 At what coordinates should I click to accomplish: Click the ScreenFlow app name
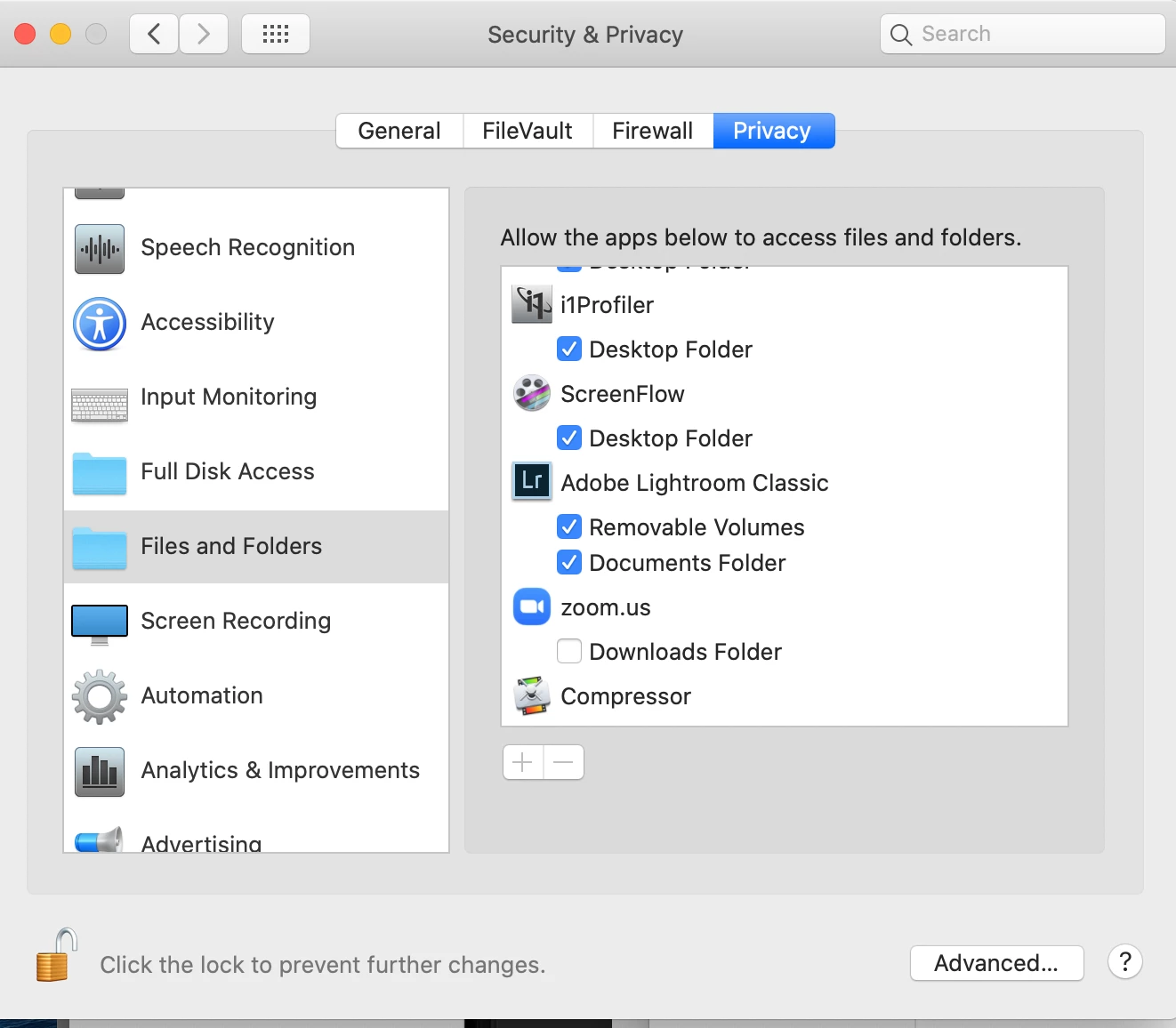(623, 394)
